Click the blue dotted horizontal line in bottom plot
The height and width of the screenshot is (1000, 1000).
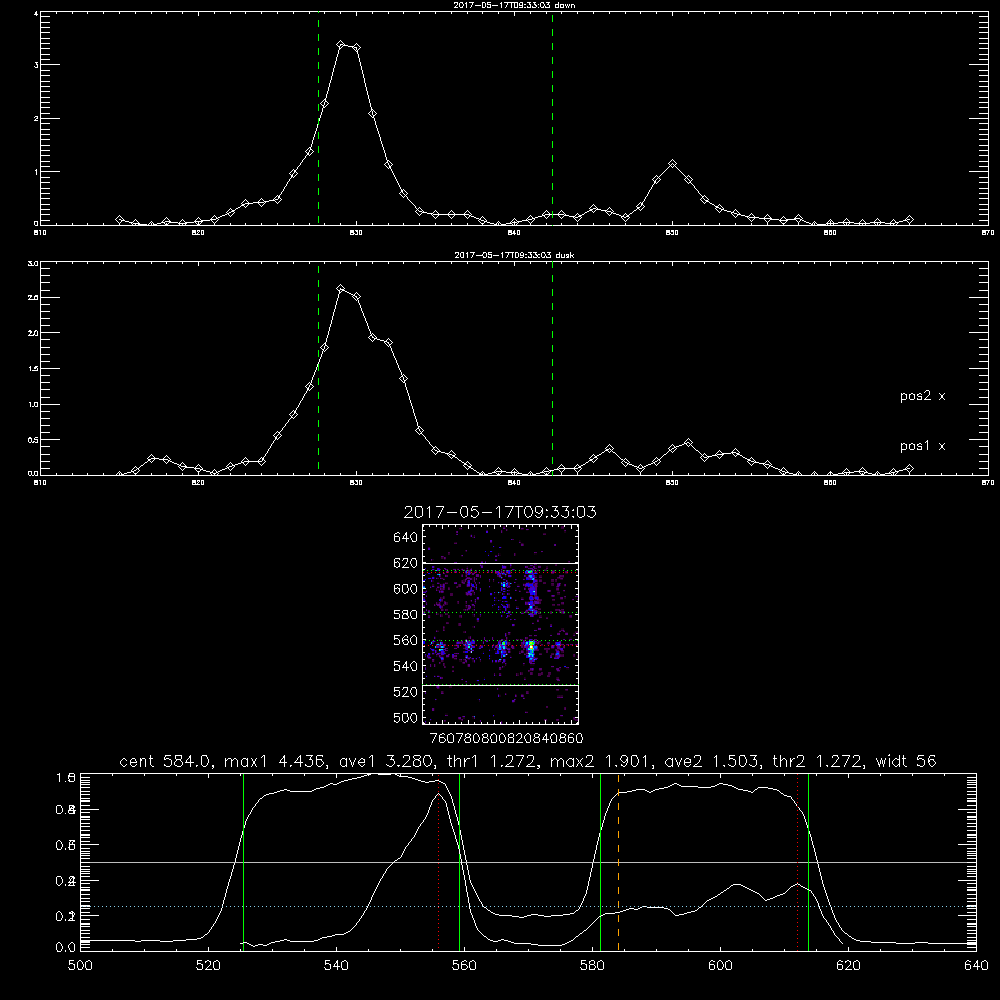[528, 906]
